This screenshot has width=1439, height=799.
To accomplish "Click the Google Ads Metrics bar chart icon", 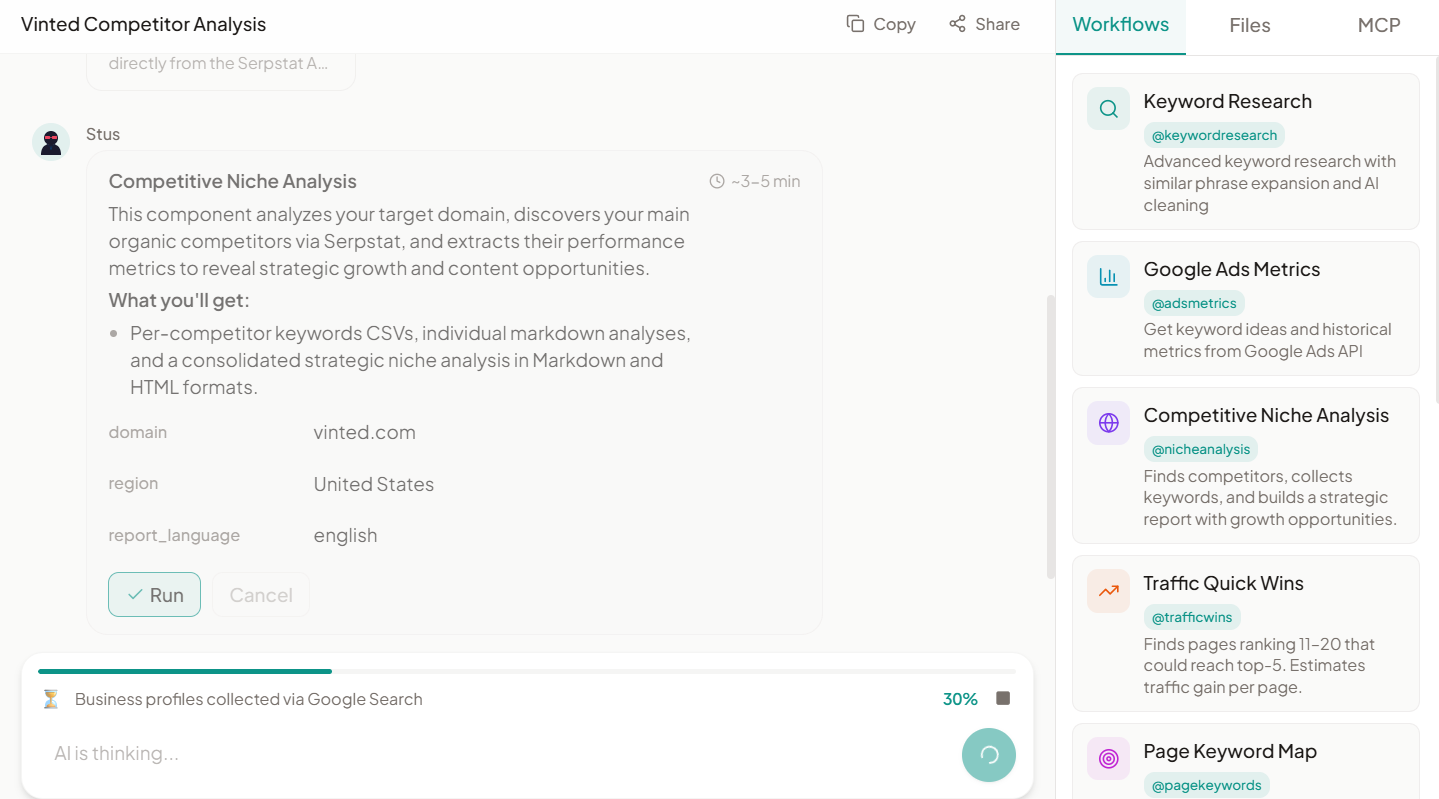I will [1108, 277].
